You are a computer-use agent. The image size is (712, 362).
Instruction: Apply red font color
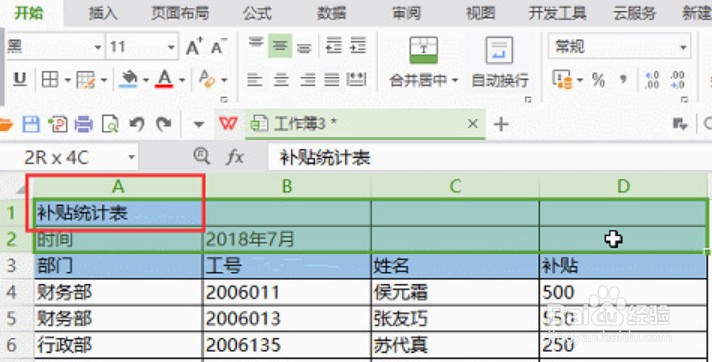click(164, 79)
